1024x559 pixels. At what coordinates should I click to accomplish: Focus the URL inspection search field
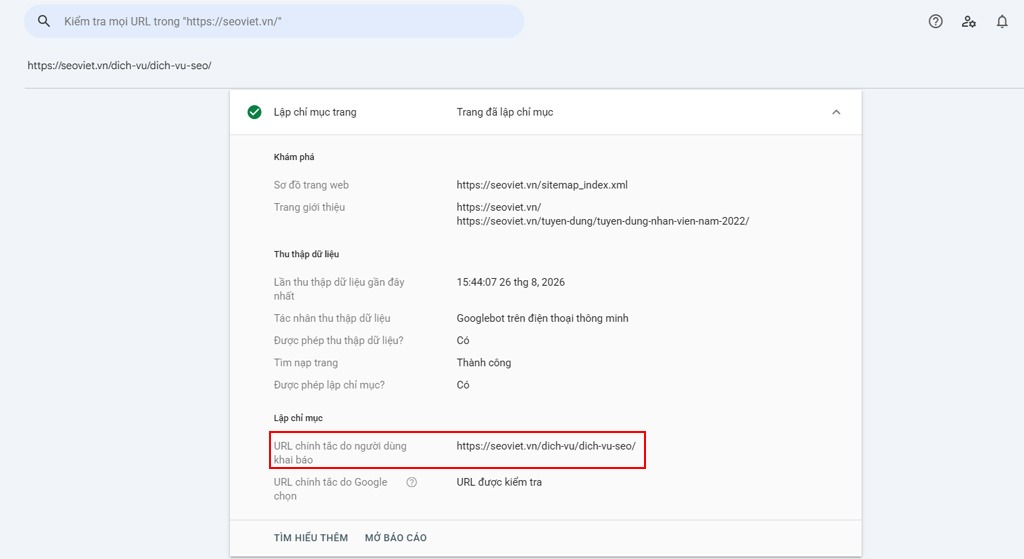[x=274, y=22]
